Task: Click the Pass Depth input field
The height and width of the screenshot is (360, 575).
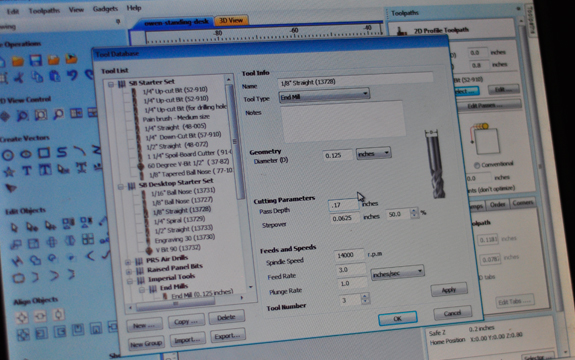Action: pos(343,205)
